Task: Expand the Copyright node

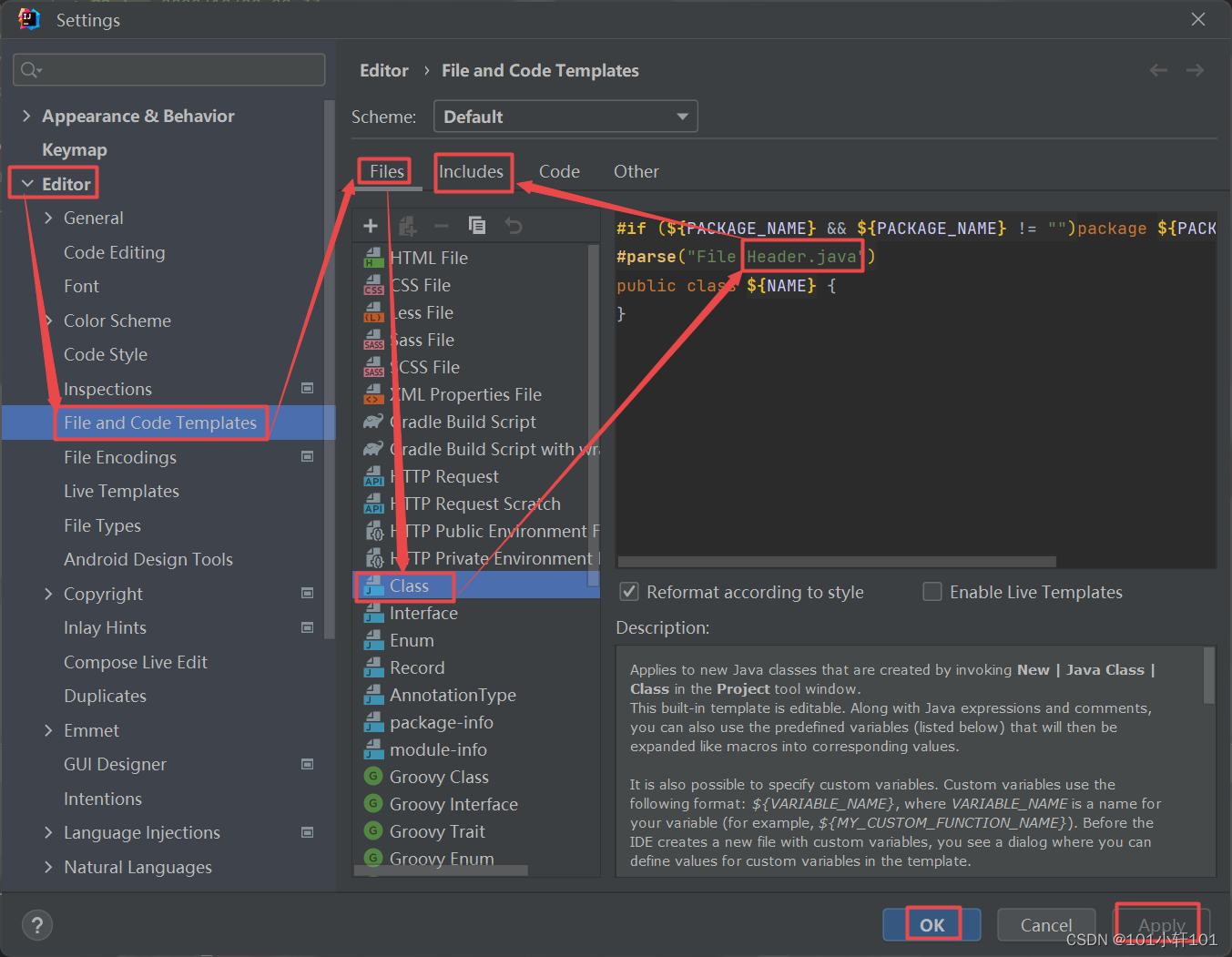Action: tap(49, 594)
